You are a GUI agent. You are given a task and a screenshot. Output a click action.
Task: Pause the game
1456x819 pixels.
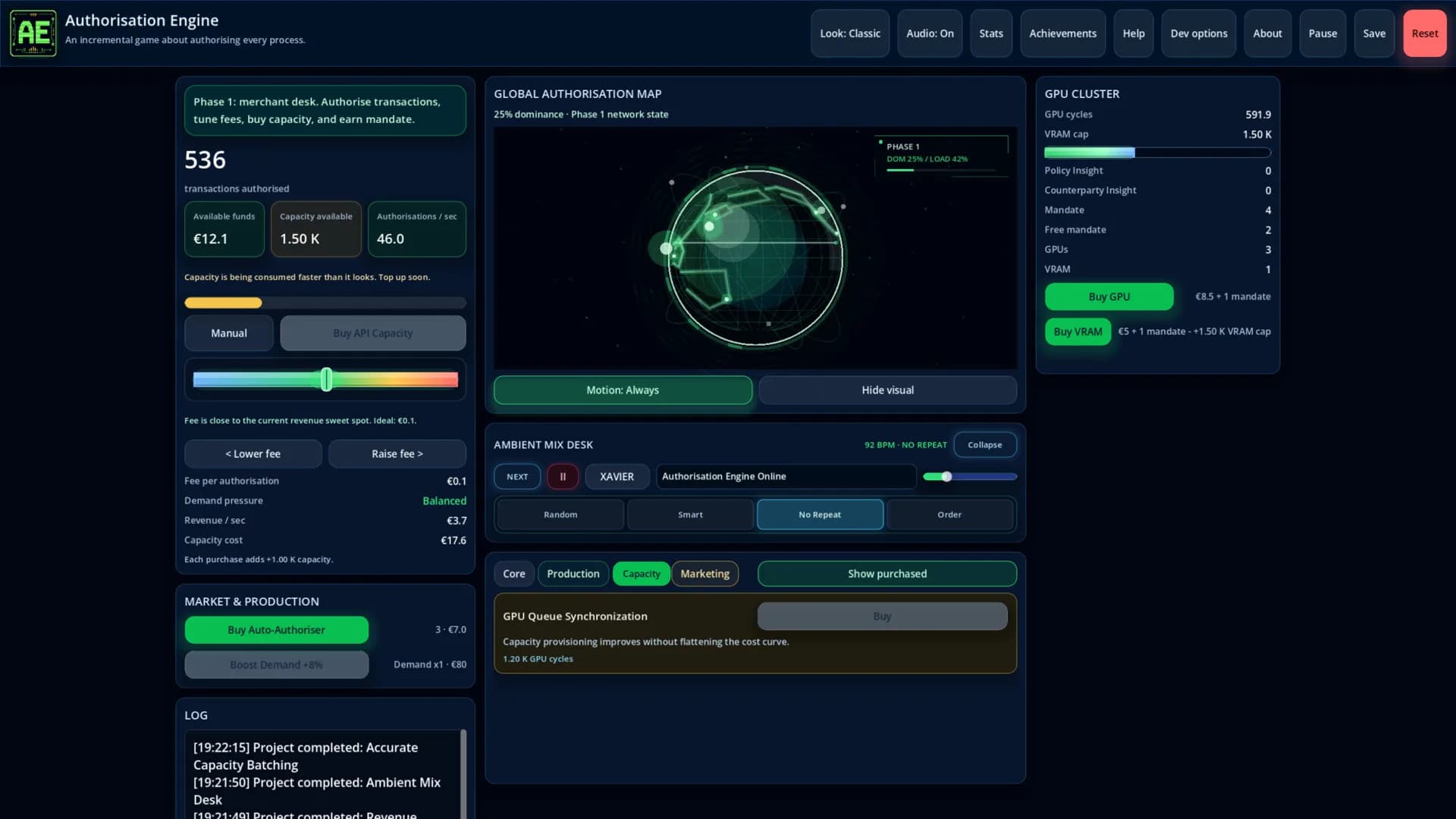[1323, 33]
